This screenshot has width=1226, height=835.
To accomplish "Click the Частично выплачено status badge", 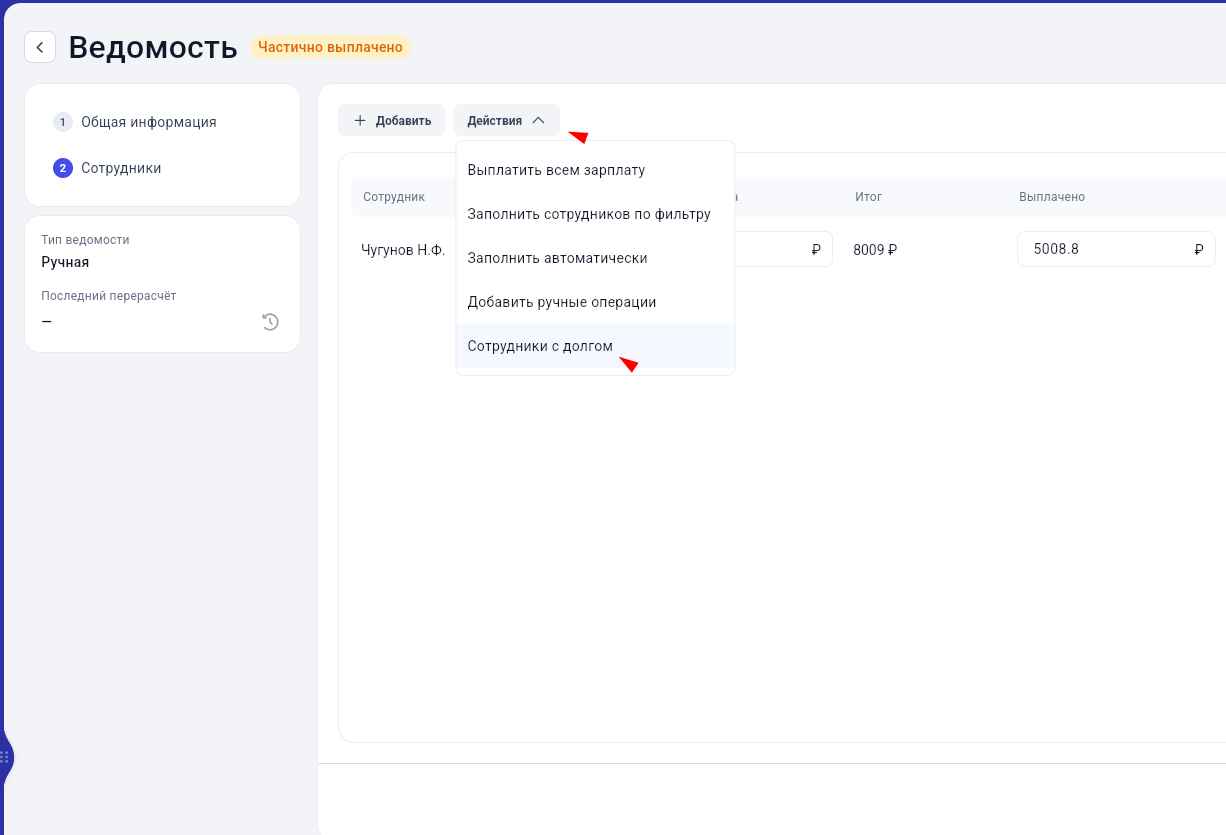I will tap(330, 47).
